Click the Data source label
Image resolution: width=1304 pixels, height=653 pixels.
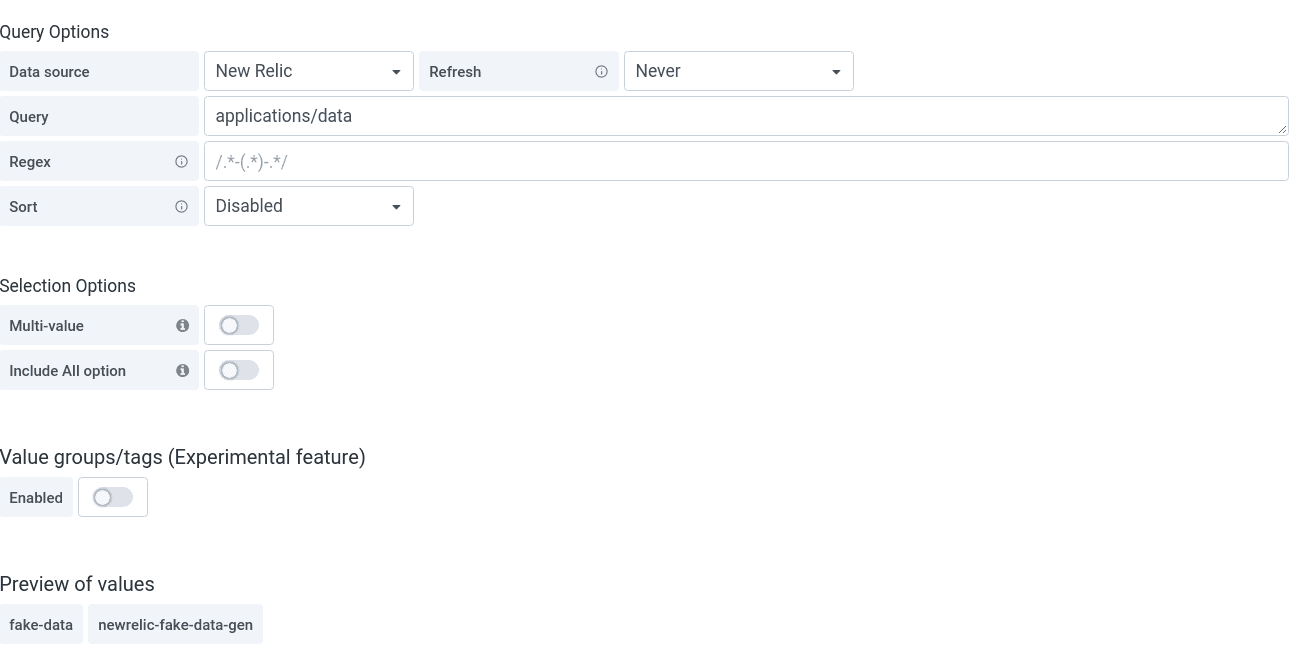[49, 72]
